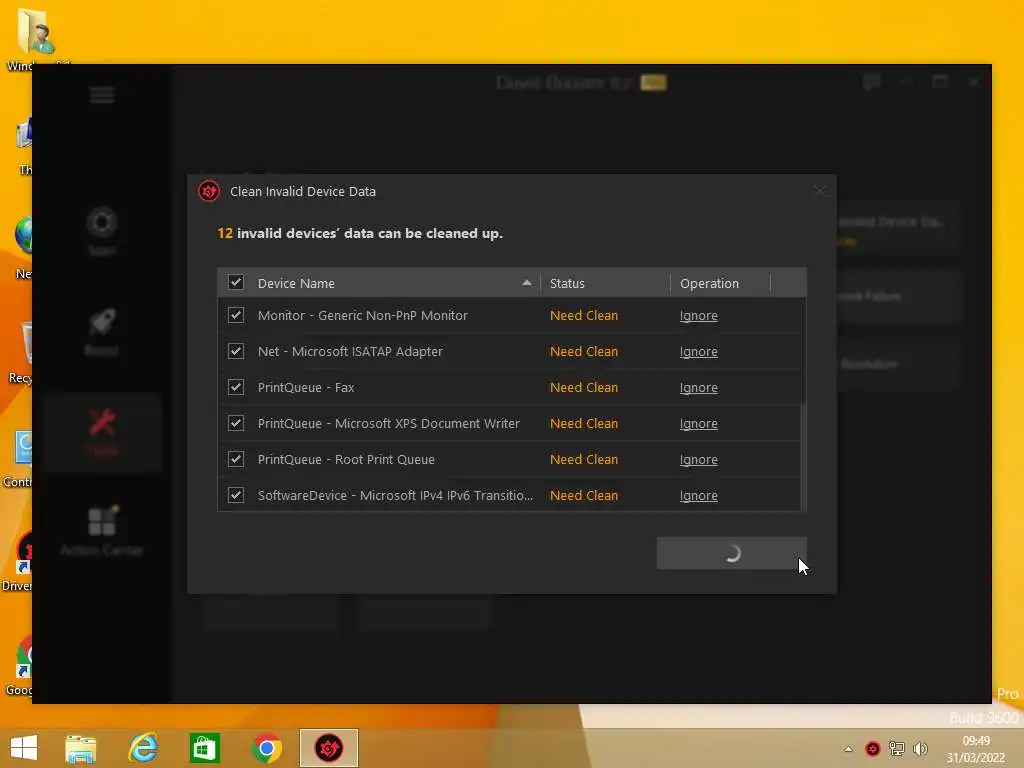Launch File Explorer from the taskbar
Image resolution: width=1024 pixels, height=768 pixels.
click(x=80, y=748)
